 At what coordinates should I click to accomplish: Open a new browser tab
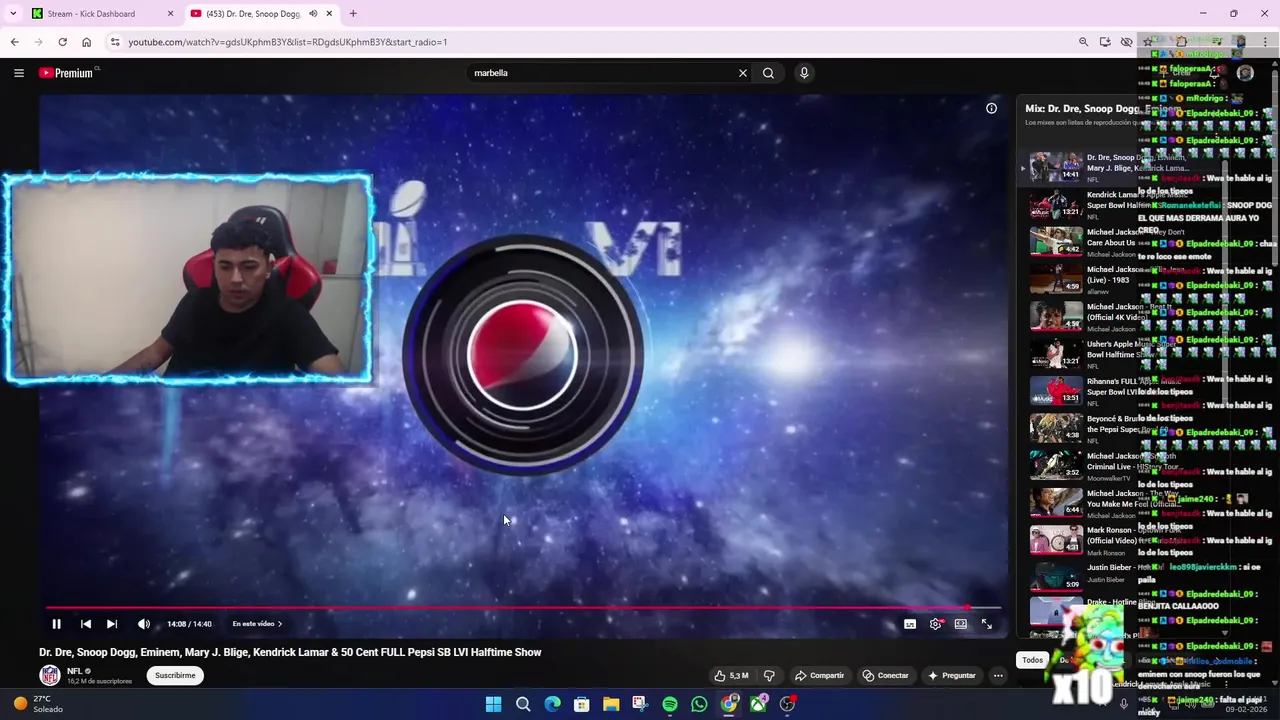tap(353, 14)
